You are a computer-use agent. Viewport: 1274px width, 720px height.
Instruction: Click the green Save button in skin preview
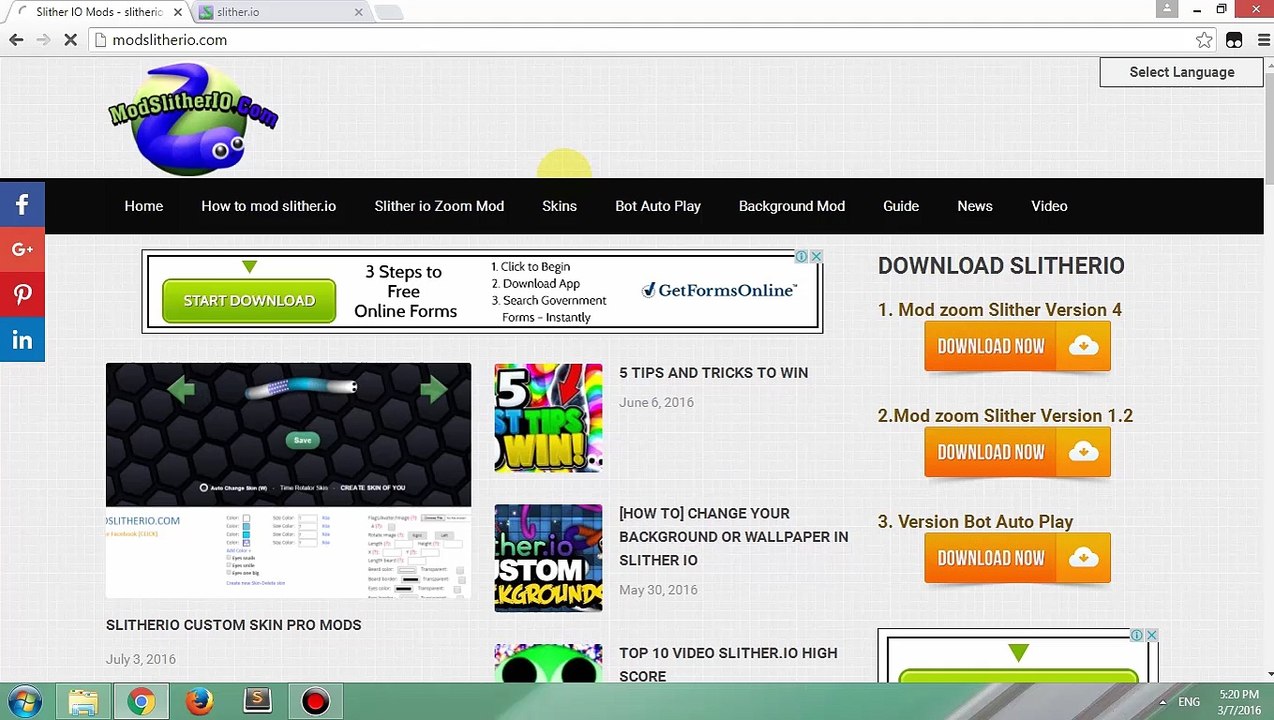pyautogui.click(x=302, y=440)
